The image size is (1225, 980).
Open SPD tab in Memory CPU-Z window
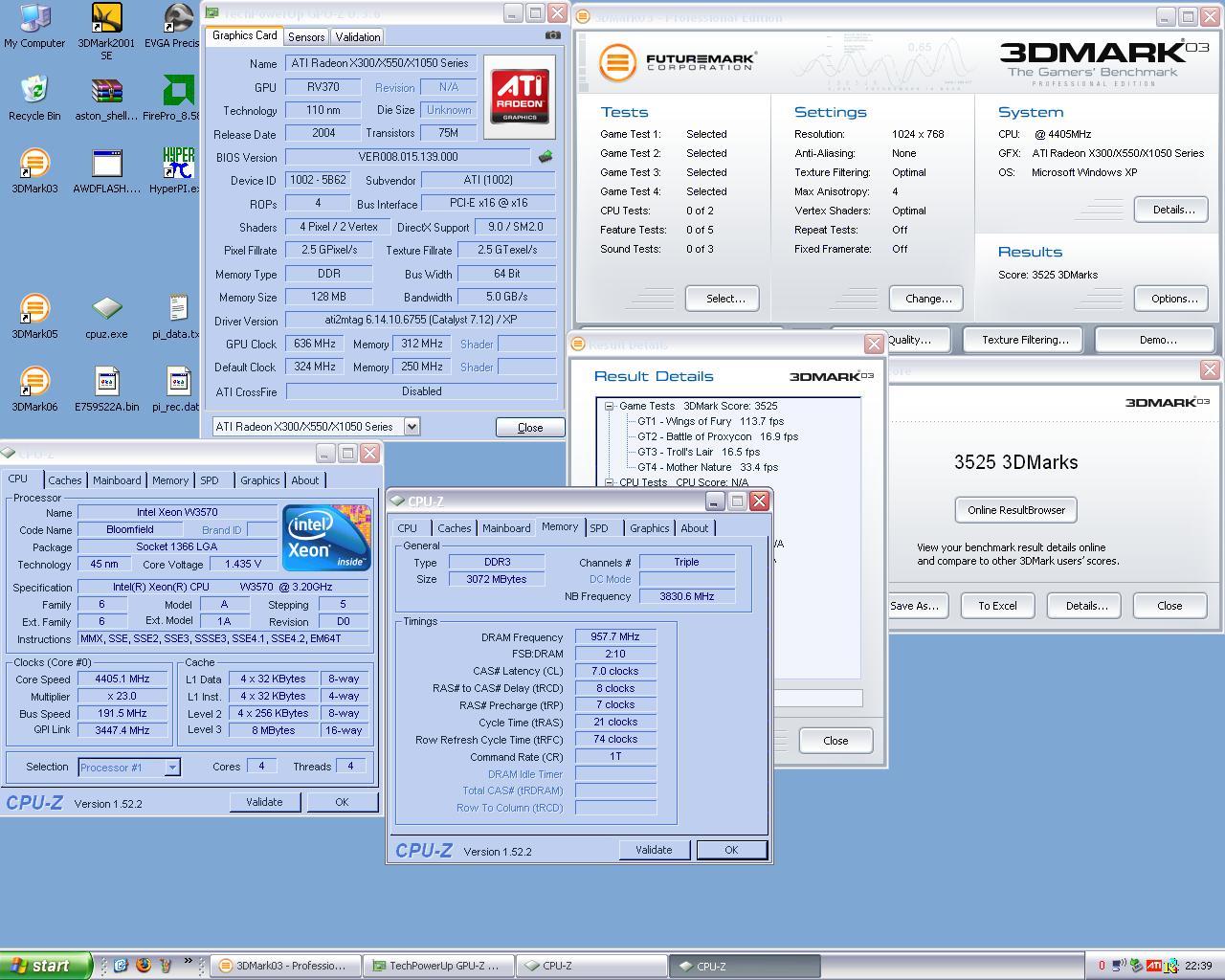(x=599, y=528)
